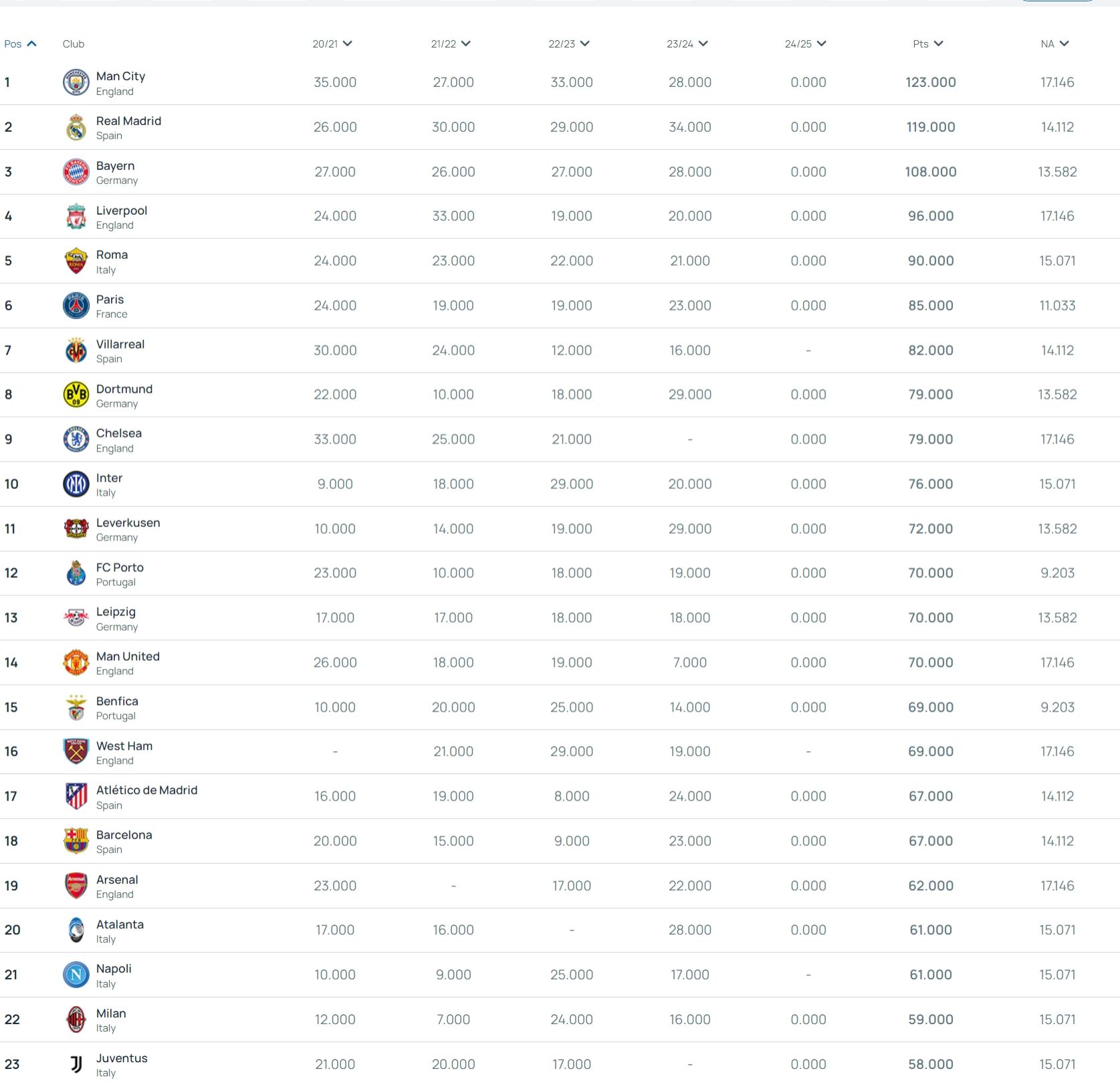Sort by the Pts column

coord(928,44)
